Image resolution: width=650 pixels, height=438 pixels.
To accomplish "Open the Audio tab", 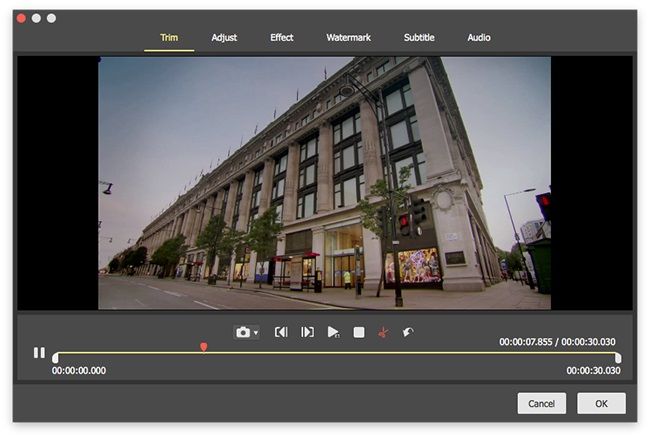I will click(x=479, y=38).
